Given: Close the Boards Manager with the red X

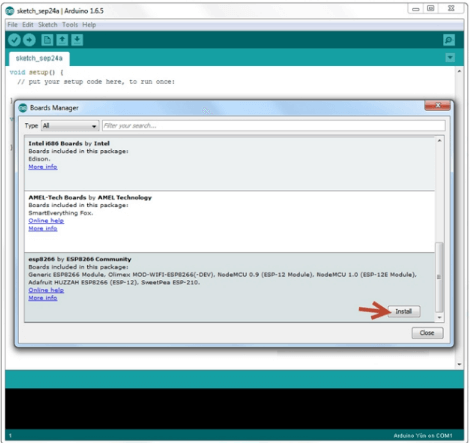Looking at the screenshot, I should point(438,105).
